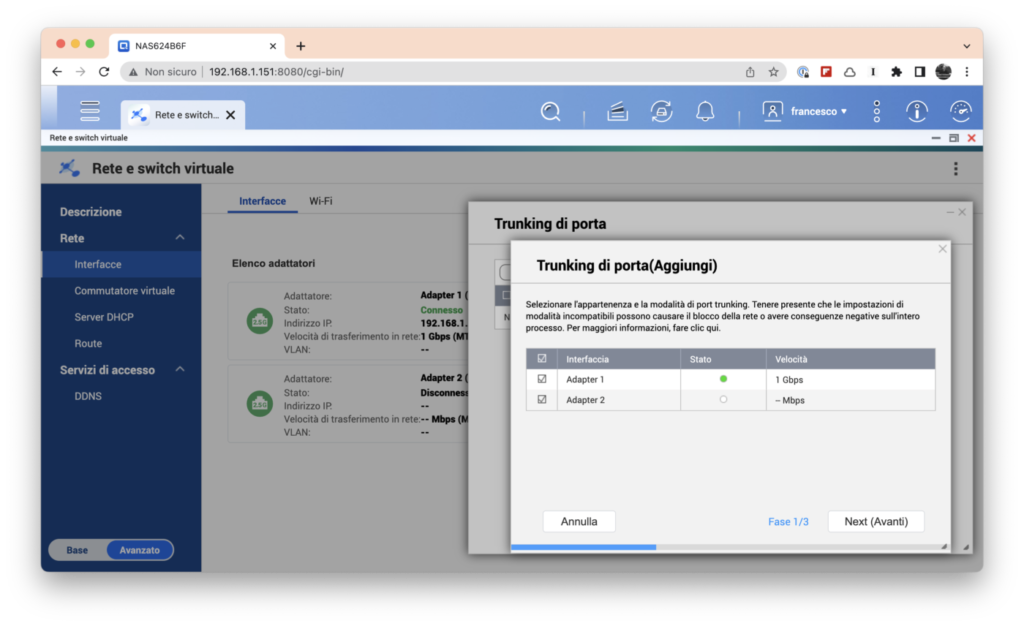The width and height of the screenshot is (1024, 626).
Task: Toggle the browser side panel icon
Action: pyautogui.click(x=920, y=72)
